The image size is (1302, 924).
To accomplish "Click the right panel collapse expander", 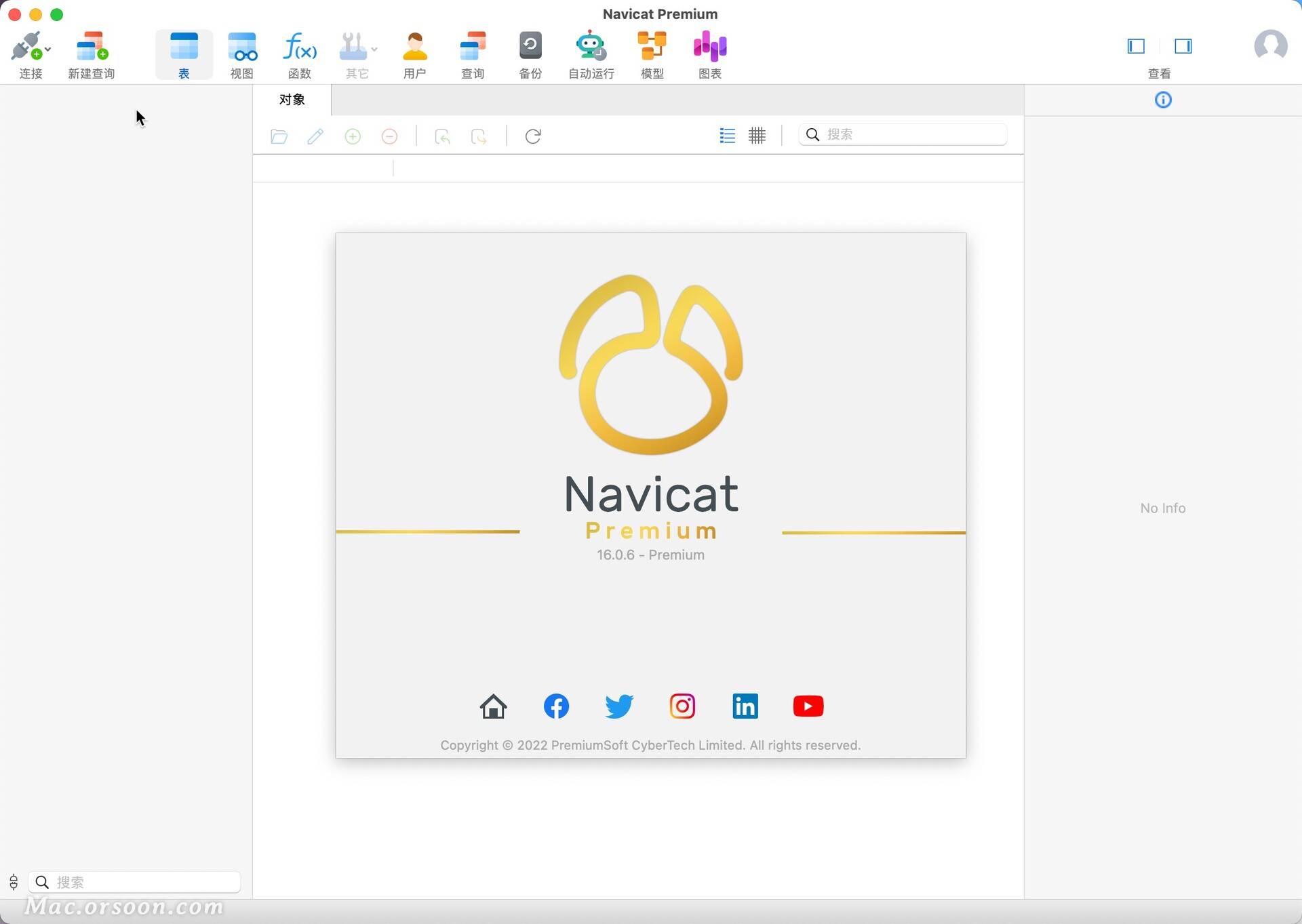I will tap(1183, 45).
